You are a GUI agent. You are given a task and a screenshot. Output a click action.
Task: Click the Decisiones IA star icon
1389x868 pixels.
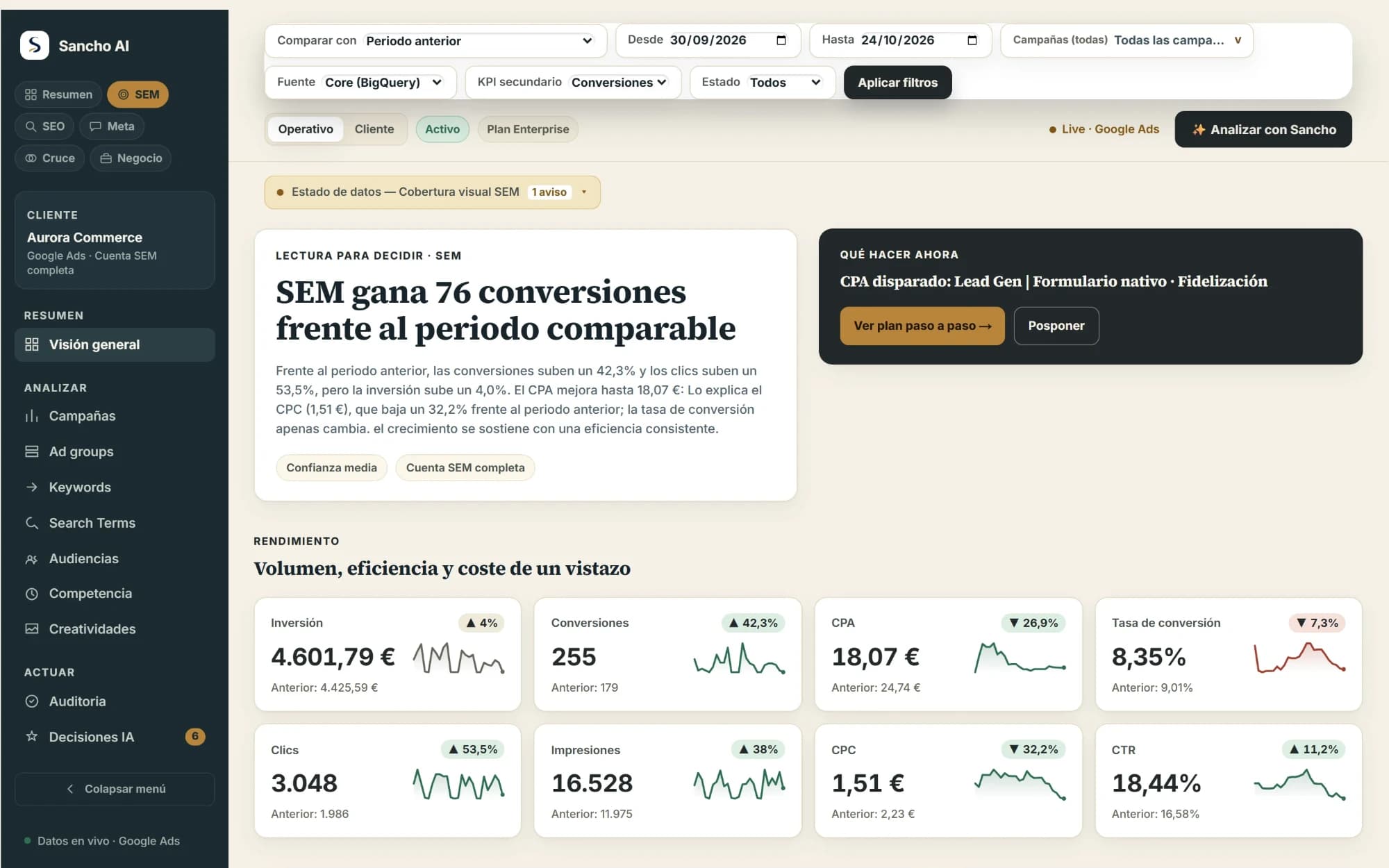point(31,736)
